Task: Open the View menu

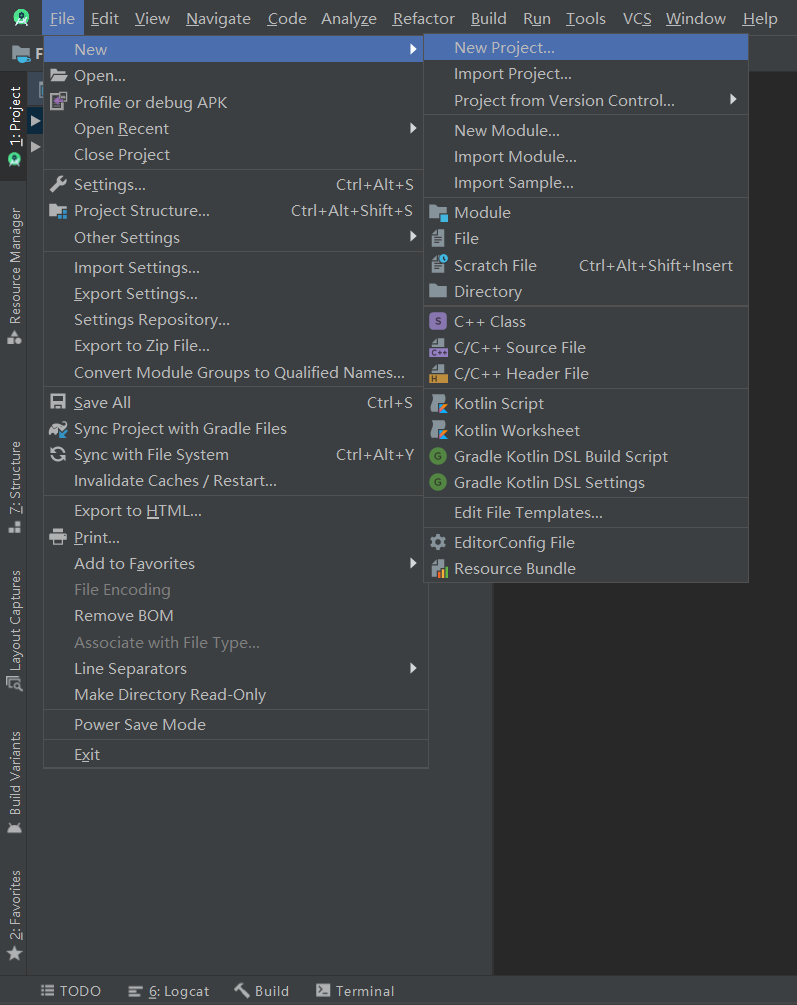Action: coord(152,19)
